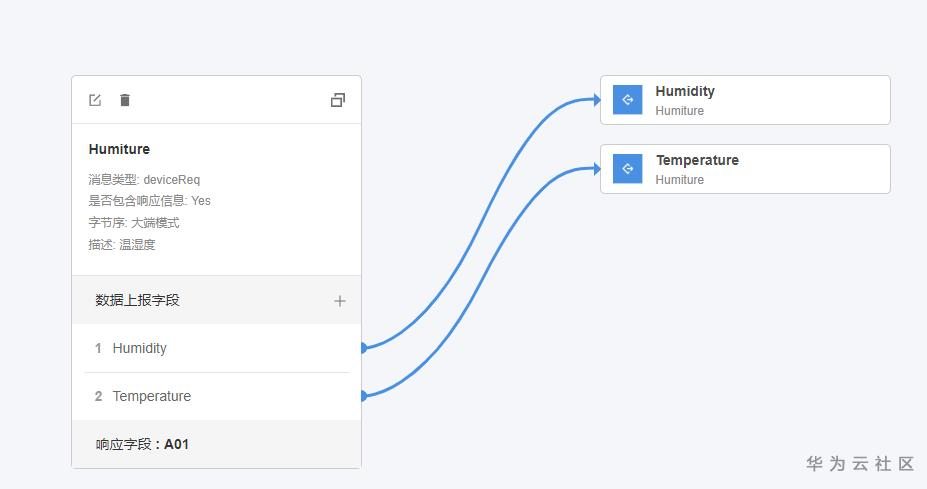Click the Humidity property node title
This screenshot has width=927, height=489.
pos(685,91)
